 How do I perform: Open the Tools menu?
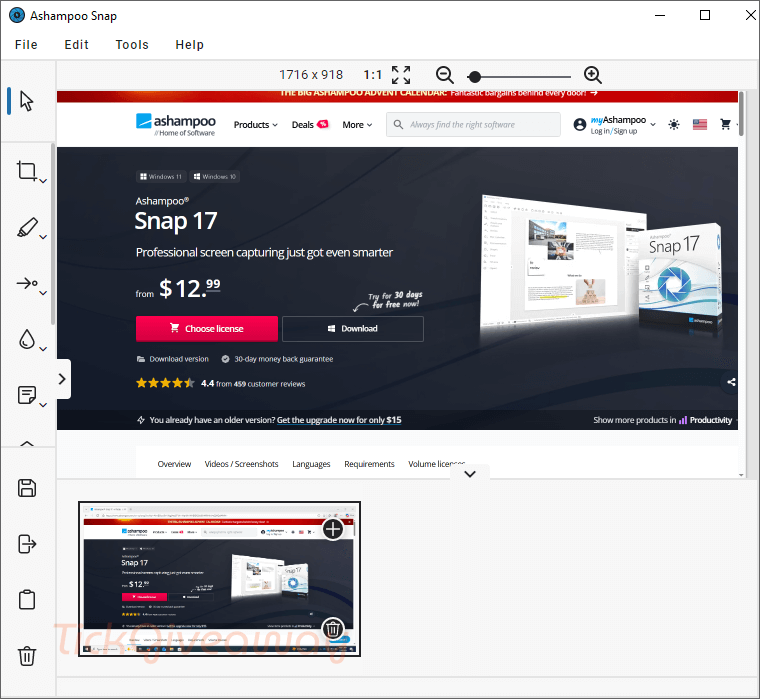pyautogui.click(x=132, y=45)
